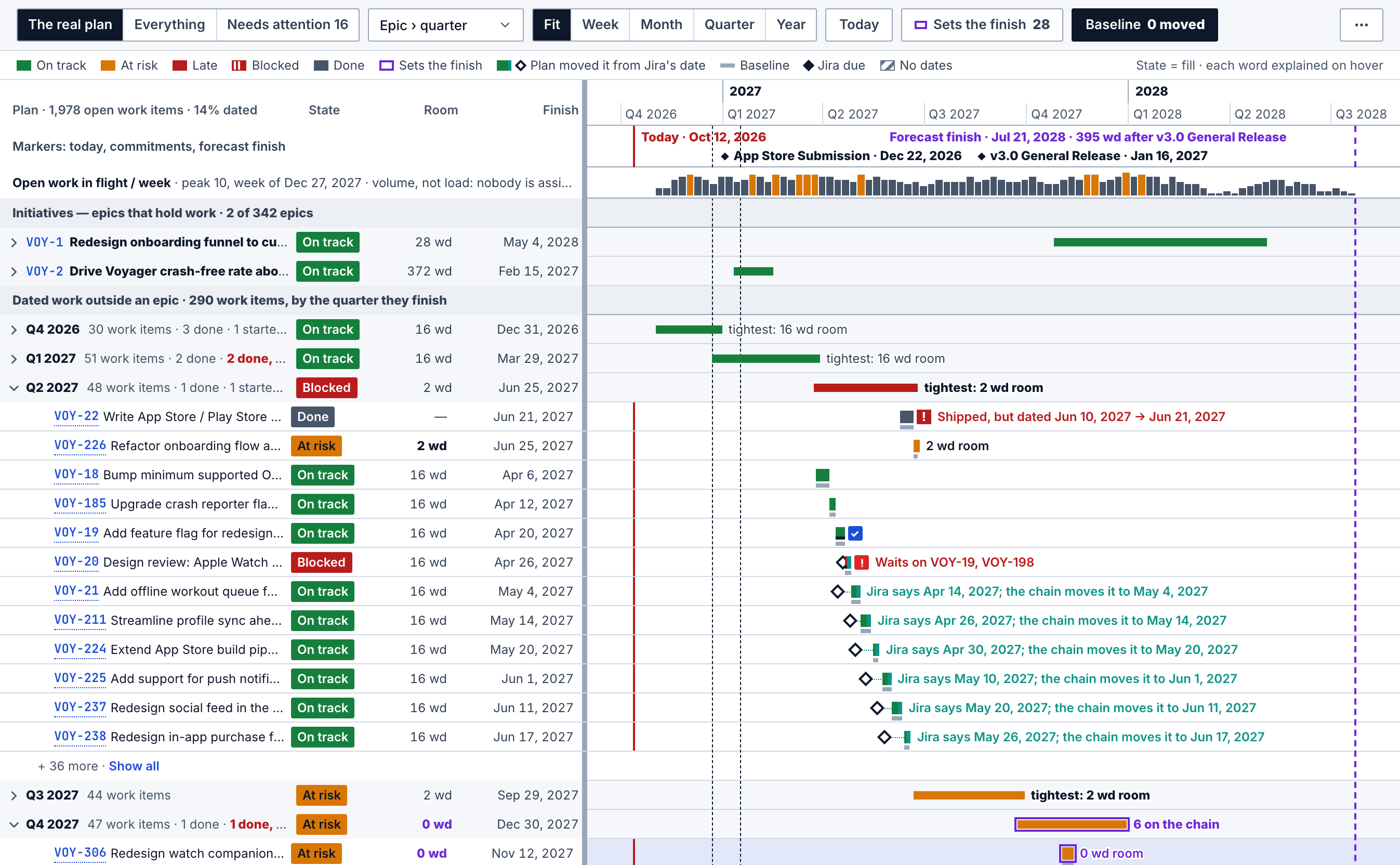Expand the Q1 2027 group
1400x865 pixels.
(x=15, y=359)
